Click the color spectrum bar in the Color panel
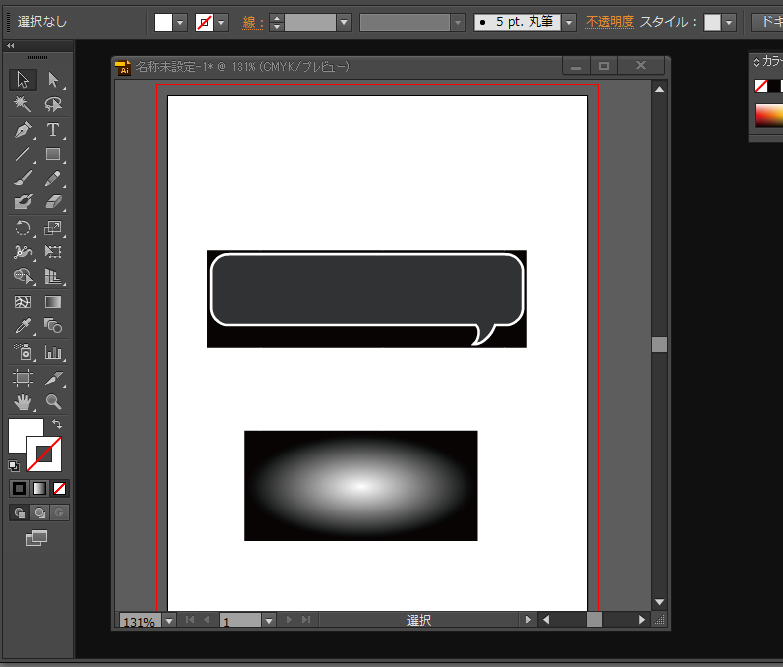The image size is (783, 667). pos(769,115)
